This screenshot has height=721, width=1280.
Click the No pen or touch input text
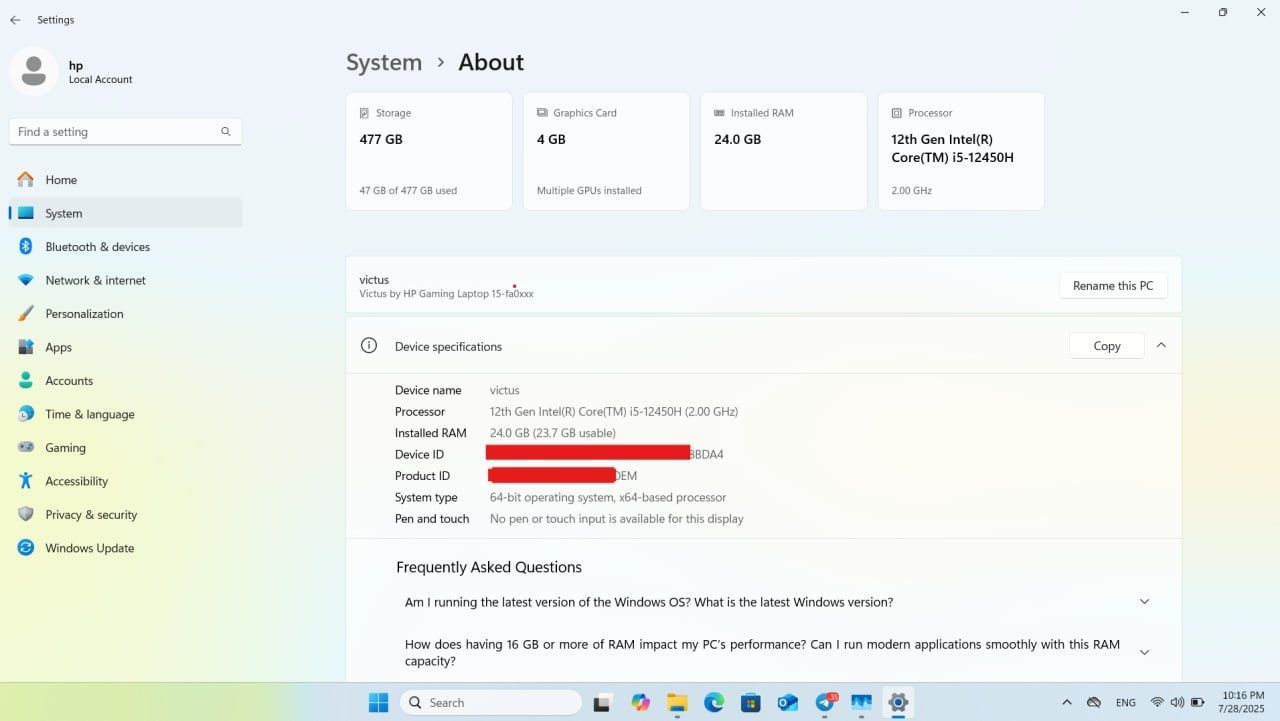click(617, 519)
